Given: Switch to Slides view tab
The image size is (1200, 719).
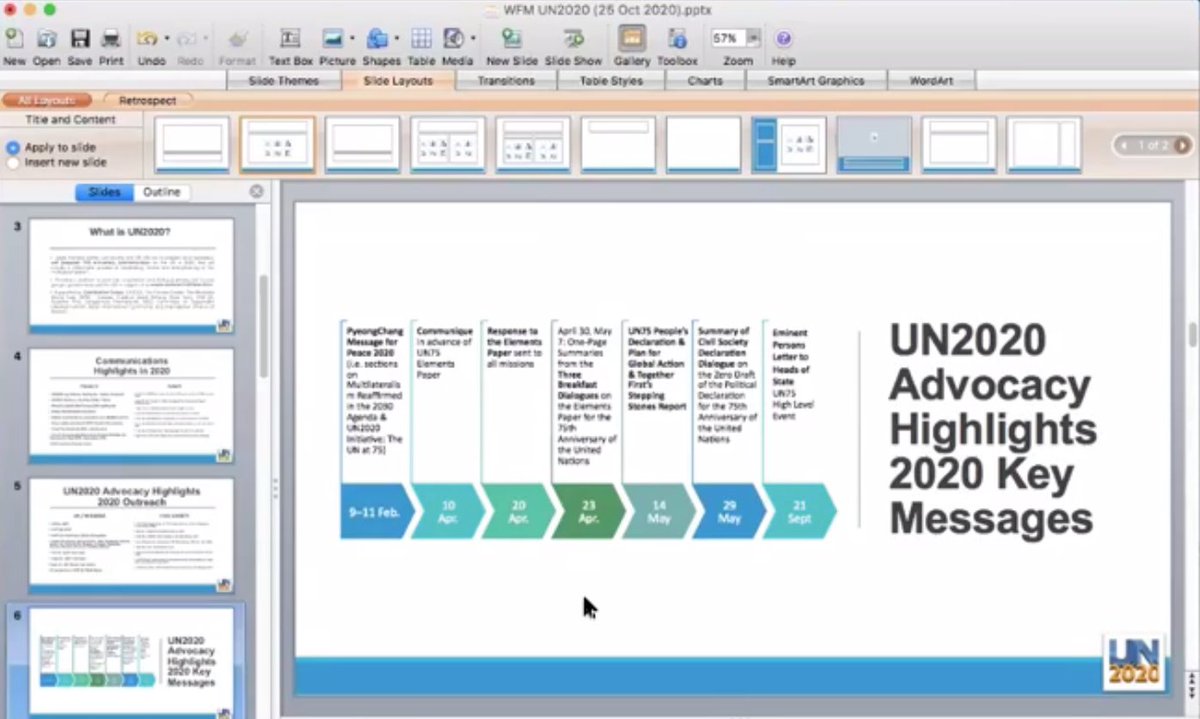Looking at the screenshot, I should [104, 192].
